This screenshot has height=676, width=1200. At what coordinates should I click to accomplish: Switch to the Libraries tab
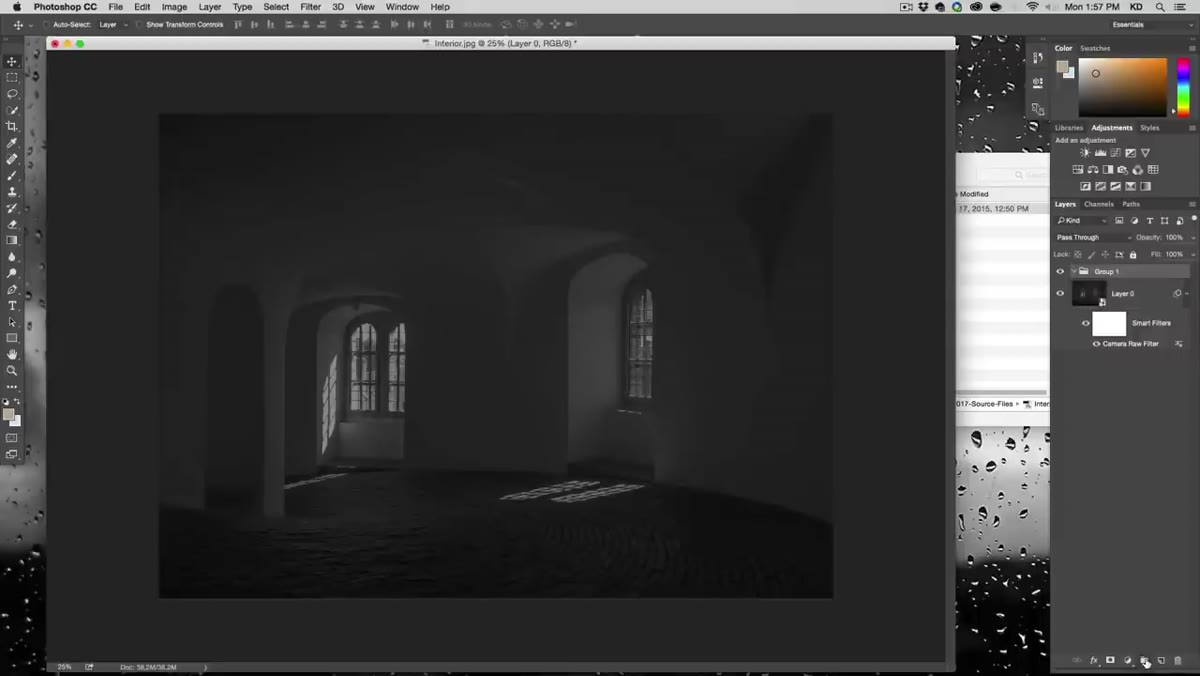point(1069,128)
